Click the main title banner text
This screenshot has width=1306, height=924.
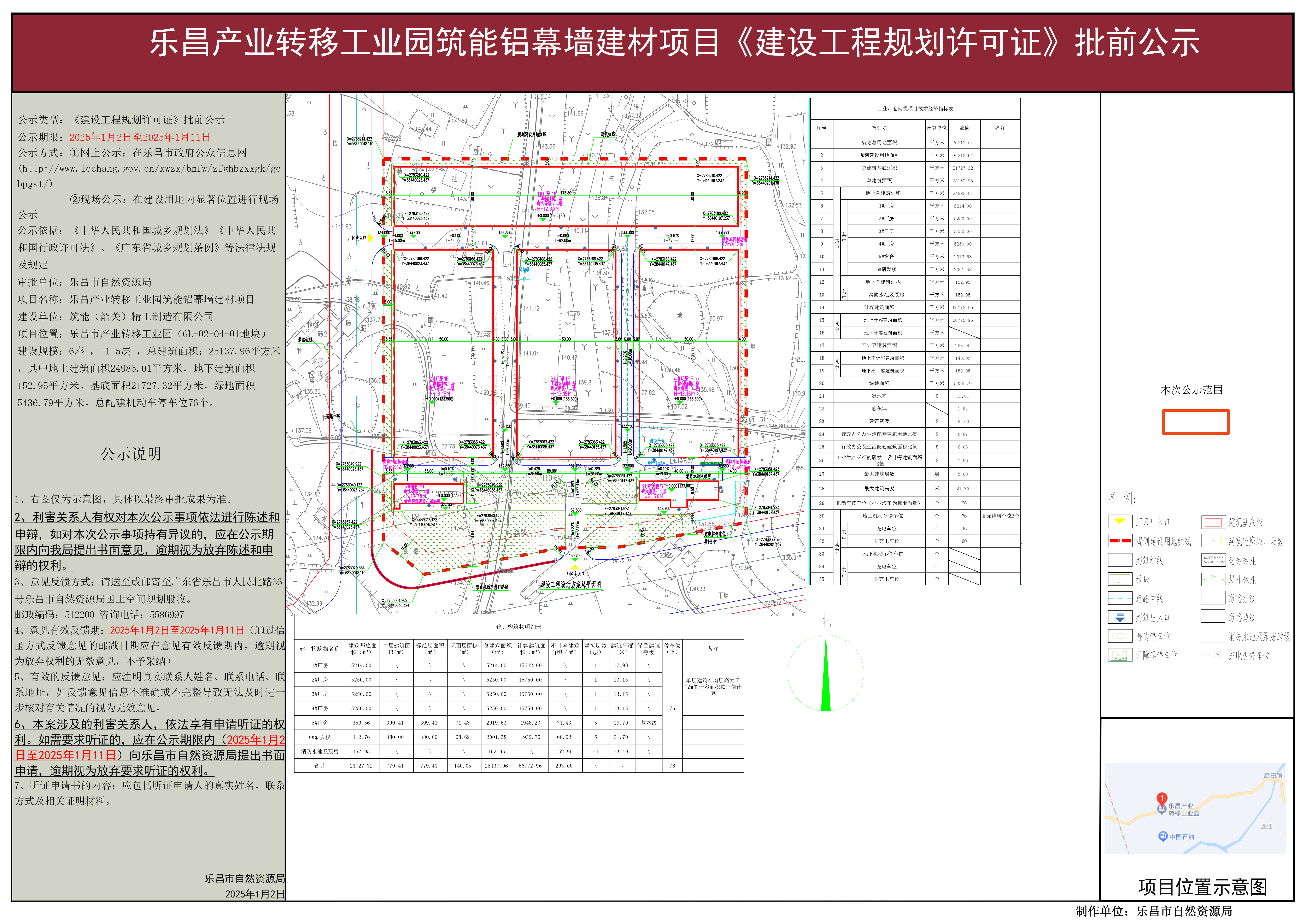click(675, 43)
